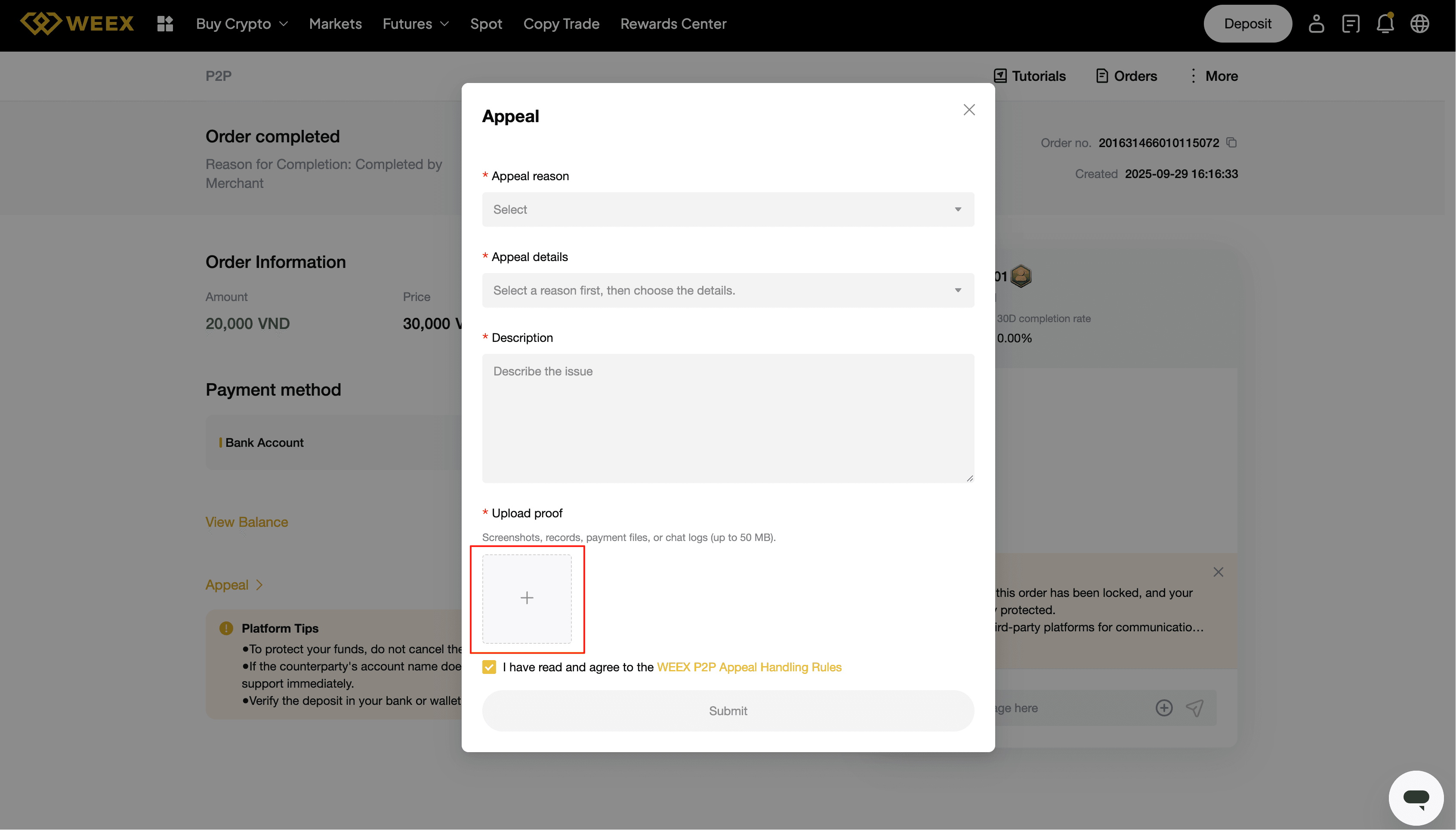Screen dimensions: 1456x830
Task: Open the user profile icon
Action: point(1316,23)
